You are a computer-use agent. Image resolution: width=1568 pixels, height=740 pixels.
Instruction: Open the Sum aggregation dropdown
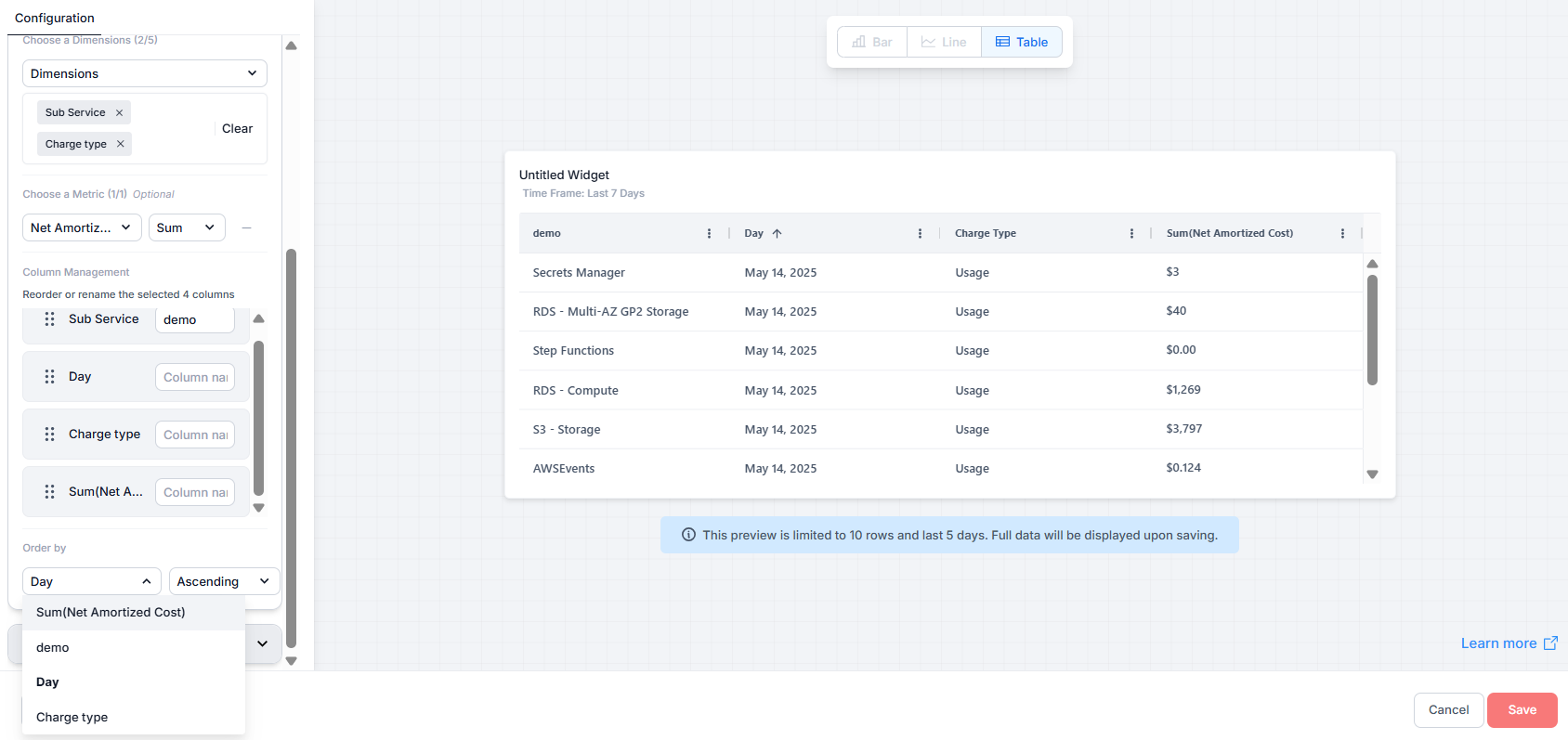[x=187, y=227]
